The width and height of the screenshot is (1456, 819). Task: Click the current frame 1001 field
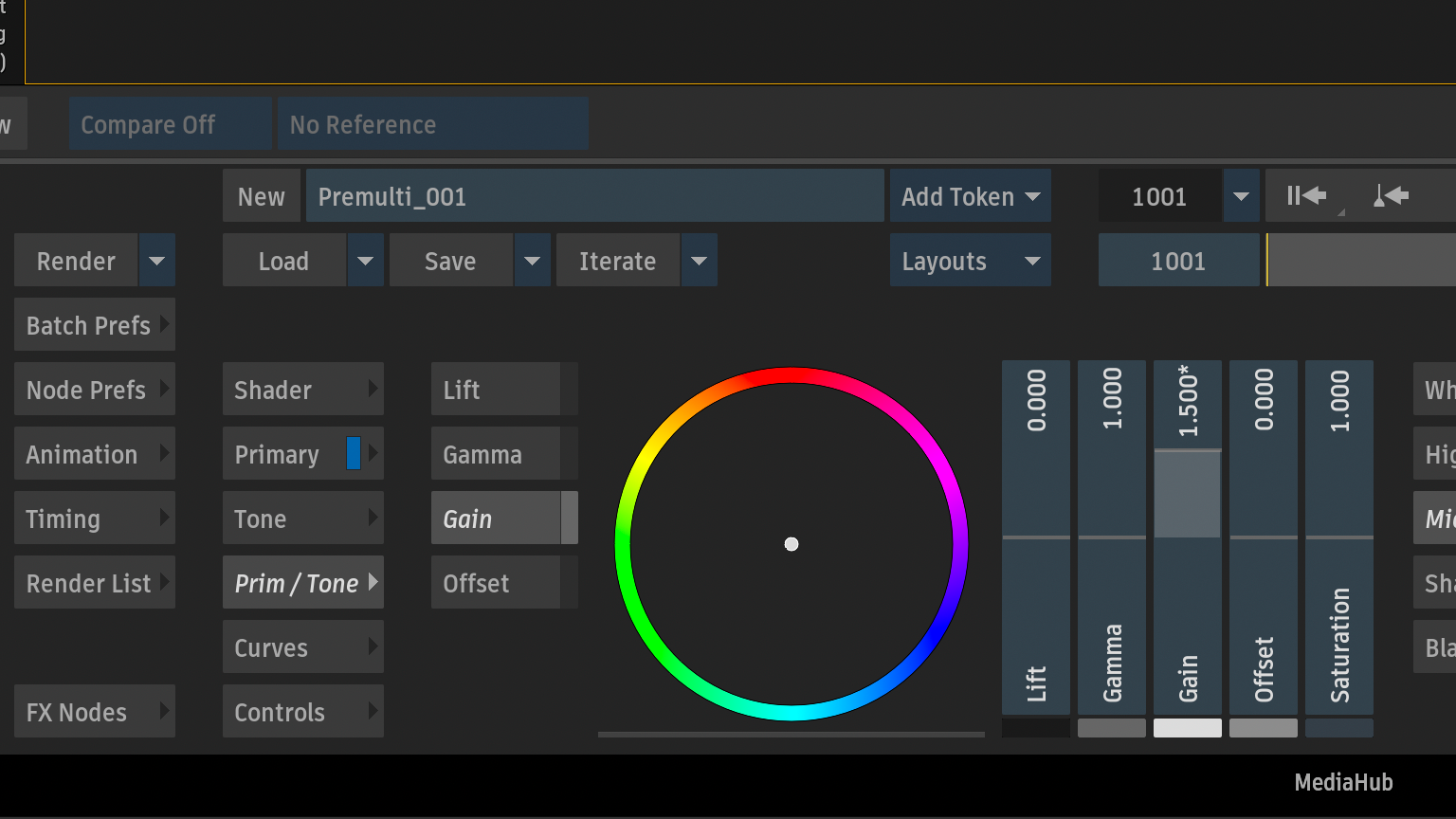(x=1160, y=196)
